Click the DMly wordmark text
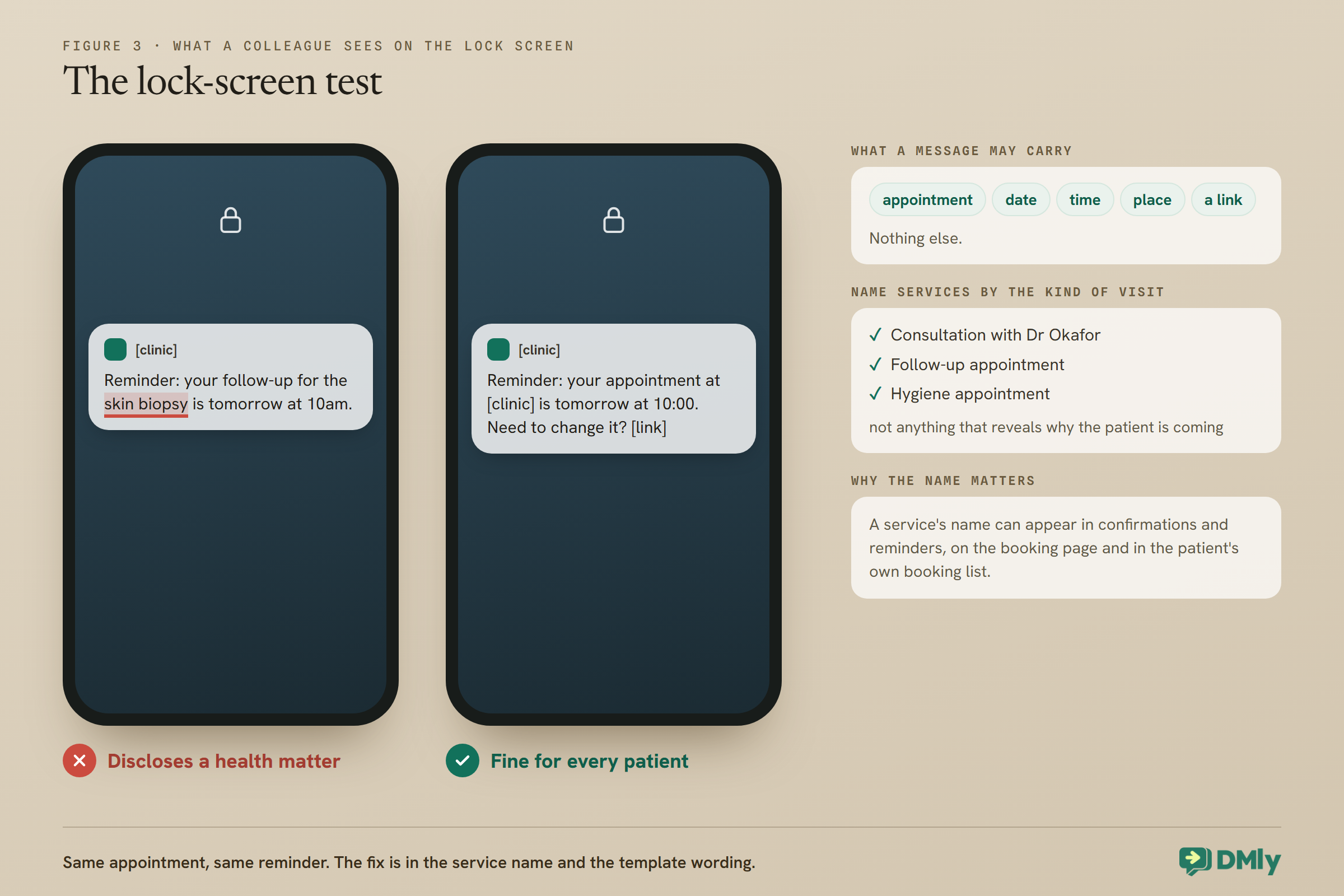Screen dimensions: 1344x896 pos(1249,861)
